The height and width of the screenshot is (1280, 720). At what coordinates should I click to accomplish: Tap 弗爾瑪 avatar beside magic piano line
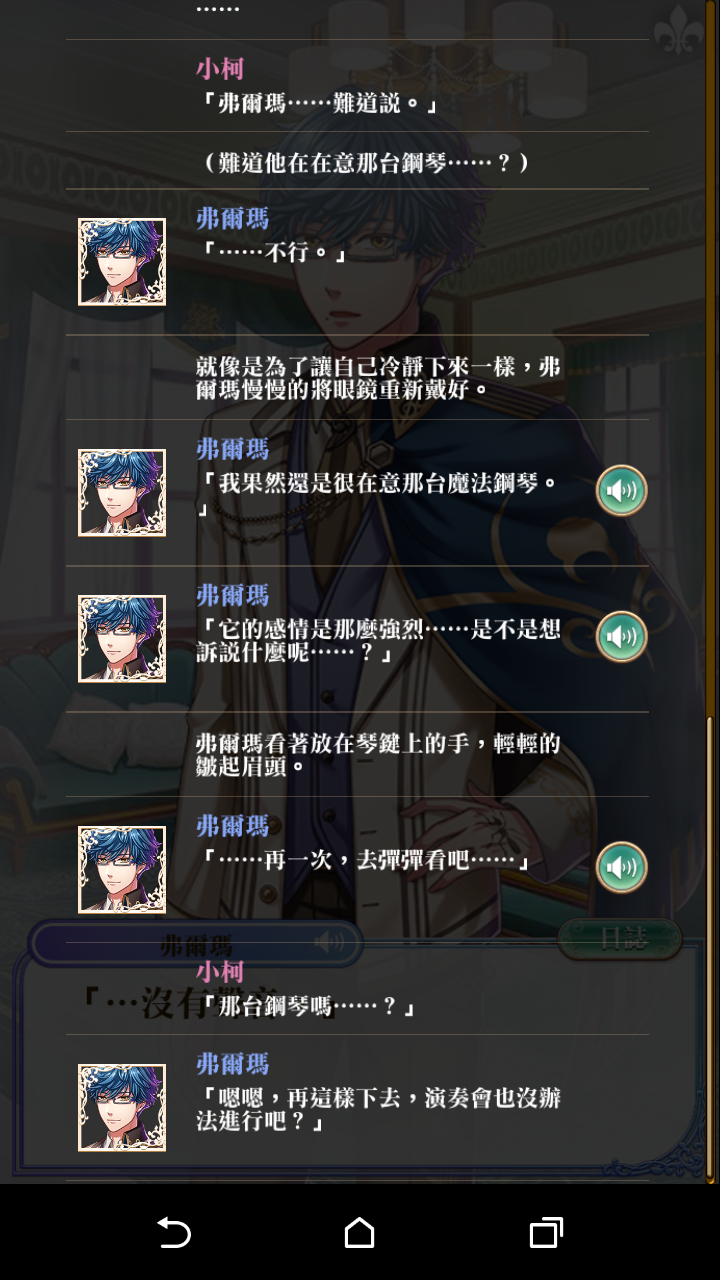122,493
